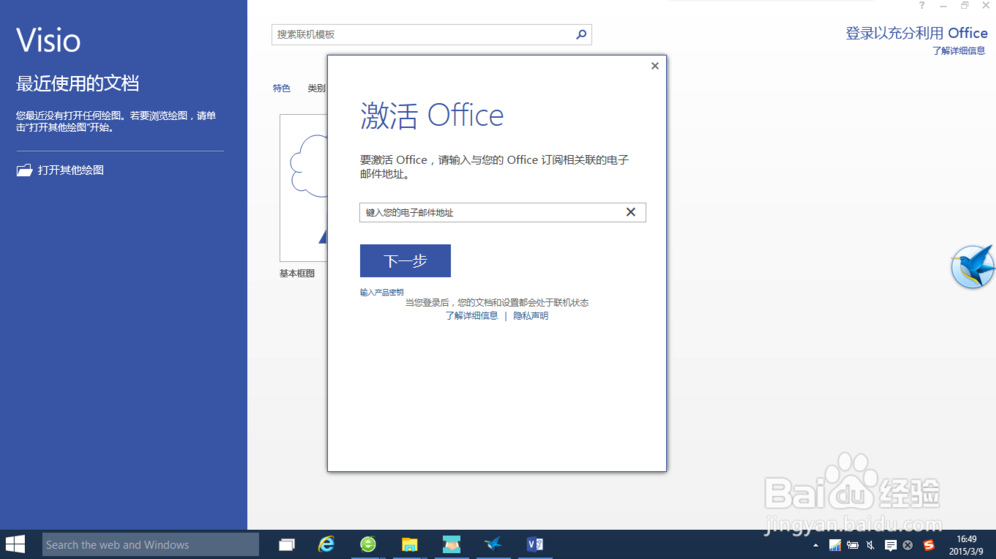Minimize the Visio window
The image size is (996, 559).
pos(943,6)
